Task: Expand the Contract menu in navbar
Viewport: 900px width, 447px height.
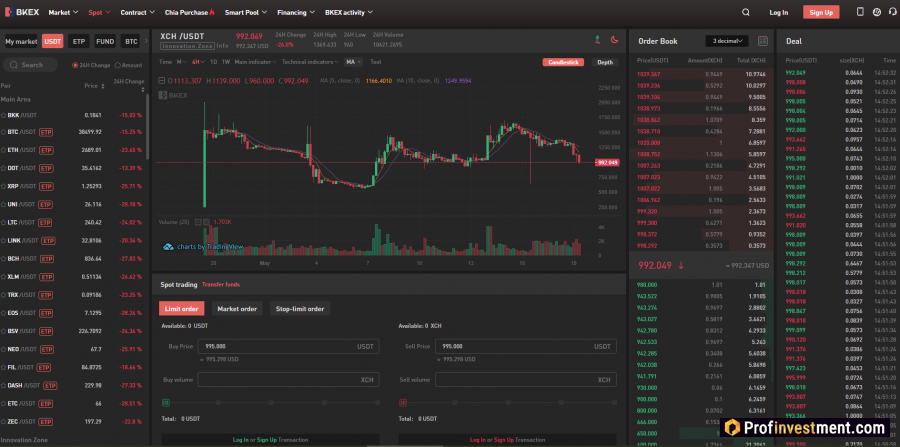Action: (138, 12)
